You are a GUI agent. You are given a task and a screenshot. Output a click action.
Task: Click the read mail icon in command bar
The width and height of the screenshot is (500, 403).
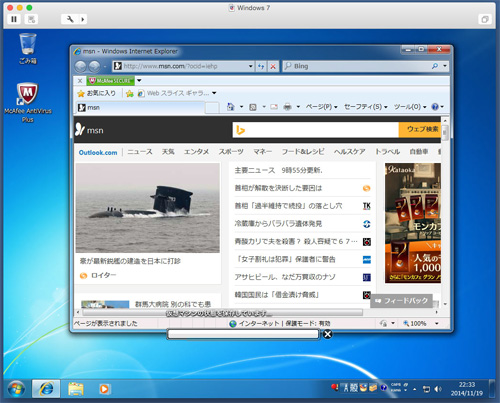coord(274,107)
